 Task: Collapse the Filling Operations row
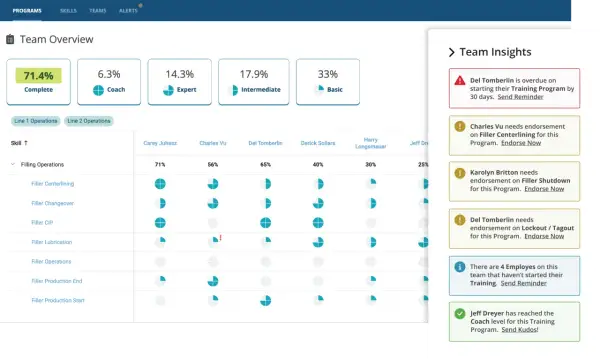click(x=13, y=164)
